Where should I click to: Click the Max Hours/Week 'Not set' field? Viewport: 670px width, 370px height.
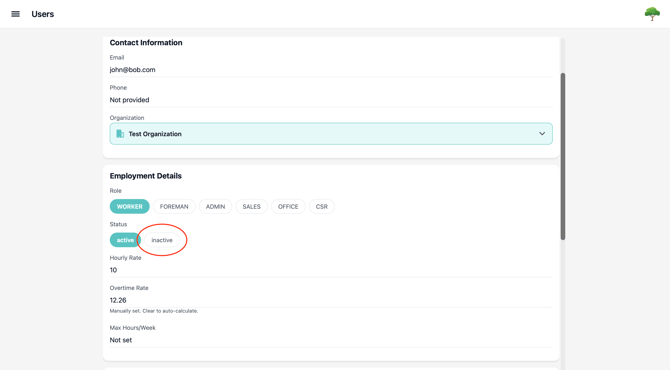(x=331, y=340)
